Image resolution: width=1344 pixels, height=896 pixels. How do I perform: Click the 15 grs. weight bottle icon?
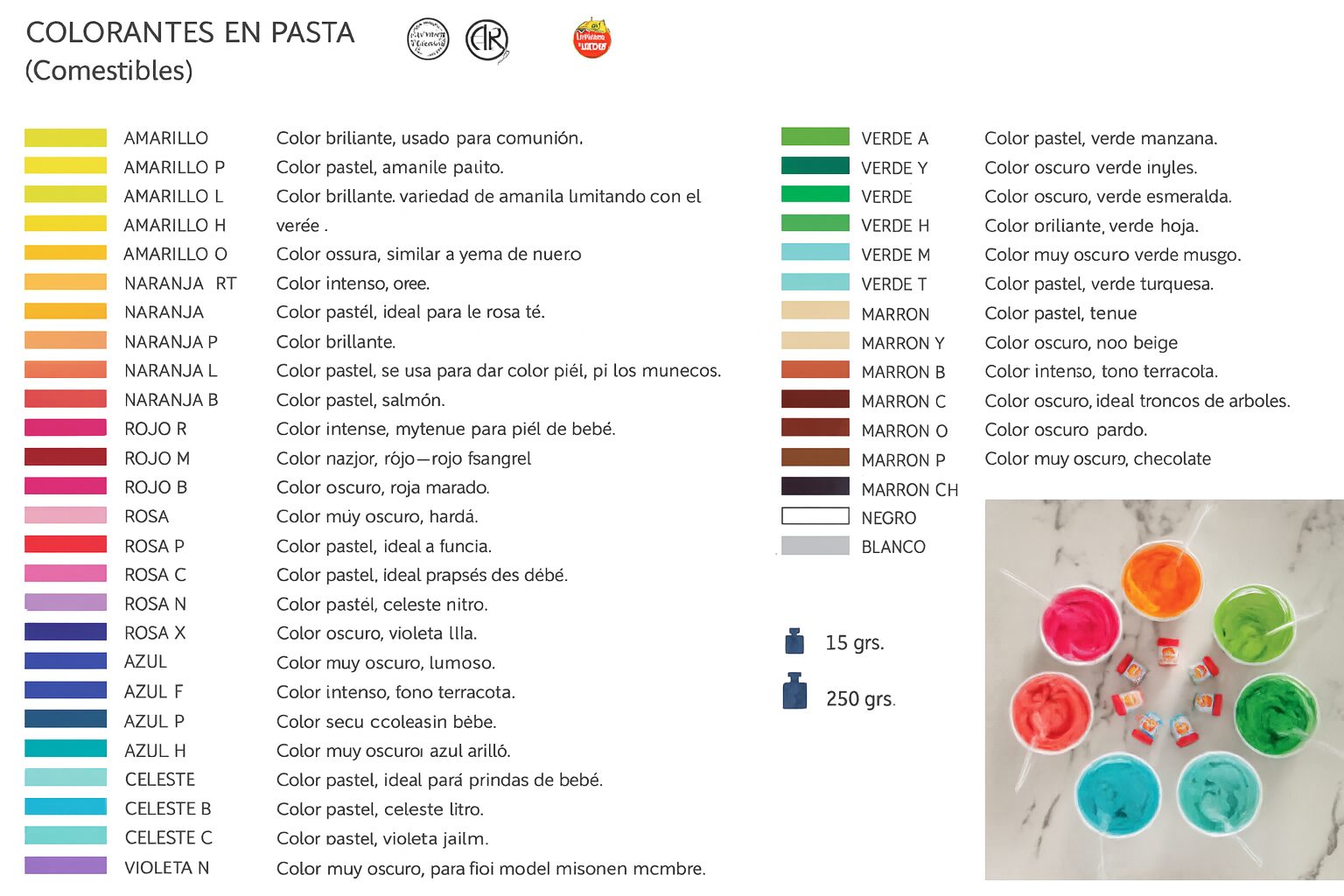[794, 641]
